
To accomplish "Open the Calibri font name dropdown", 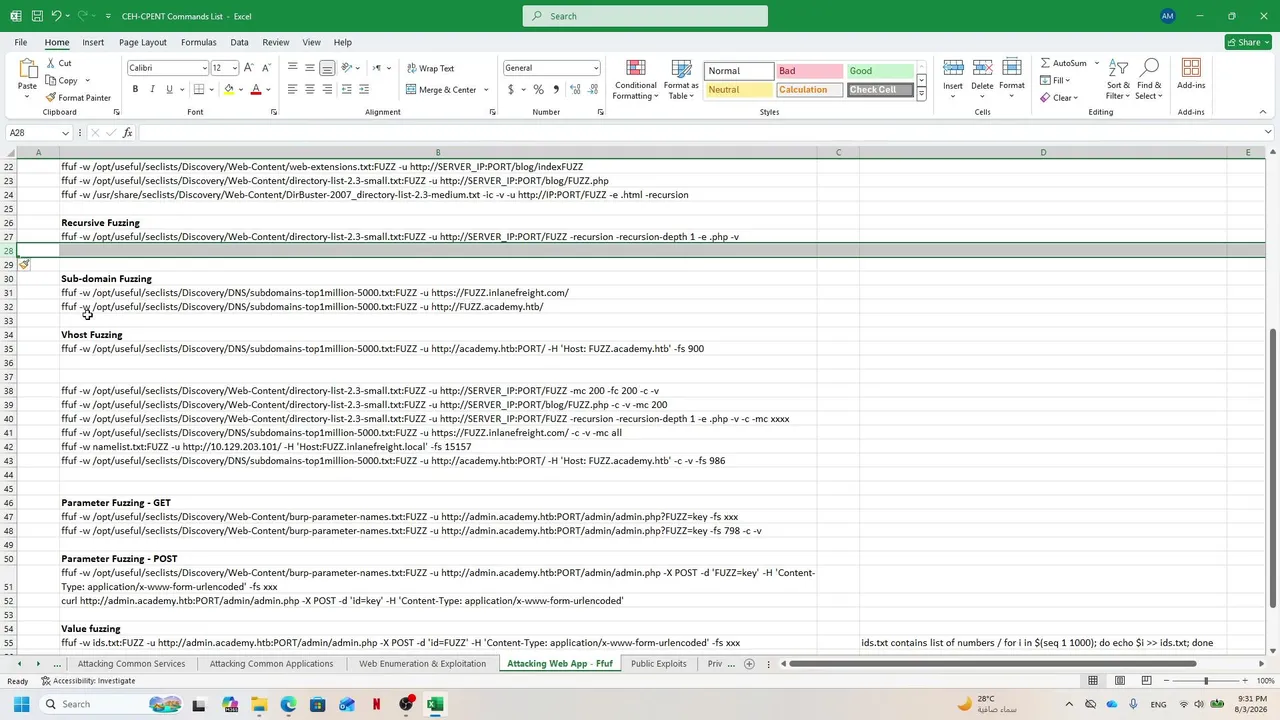I will tap(204, 68).
